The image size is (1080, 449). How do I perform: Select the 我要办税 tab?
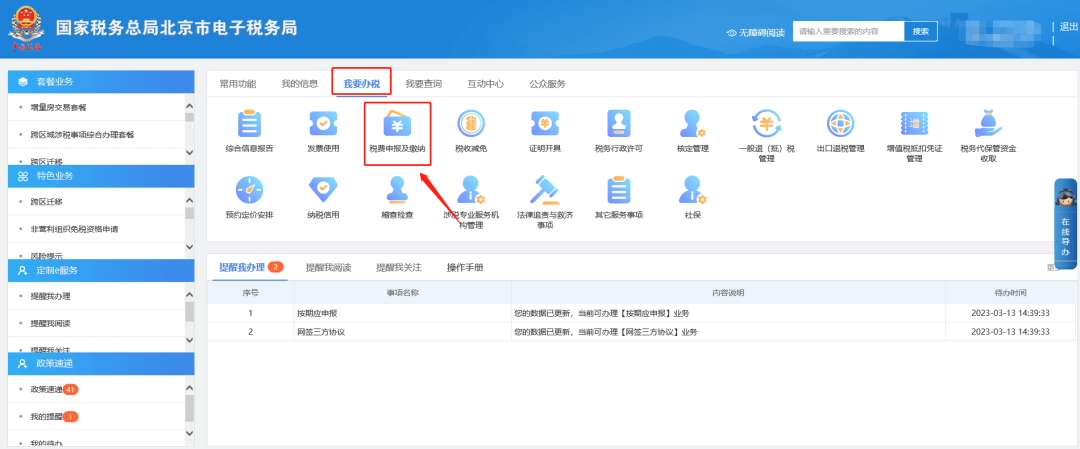[x=362, y=84]
